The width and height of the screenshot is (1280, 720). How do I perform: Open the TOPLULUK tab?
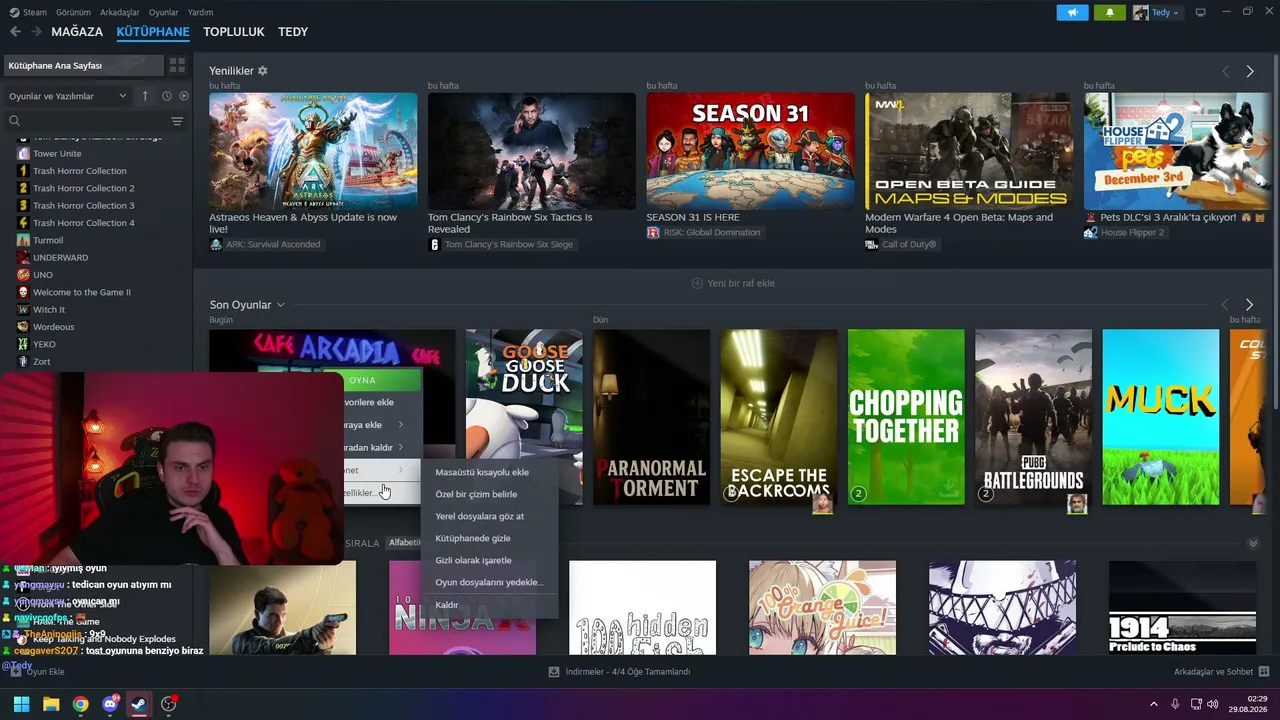point(234,32)
